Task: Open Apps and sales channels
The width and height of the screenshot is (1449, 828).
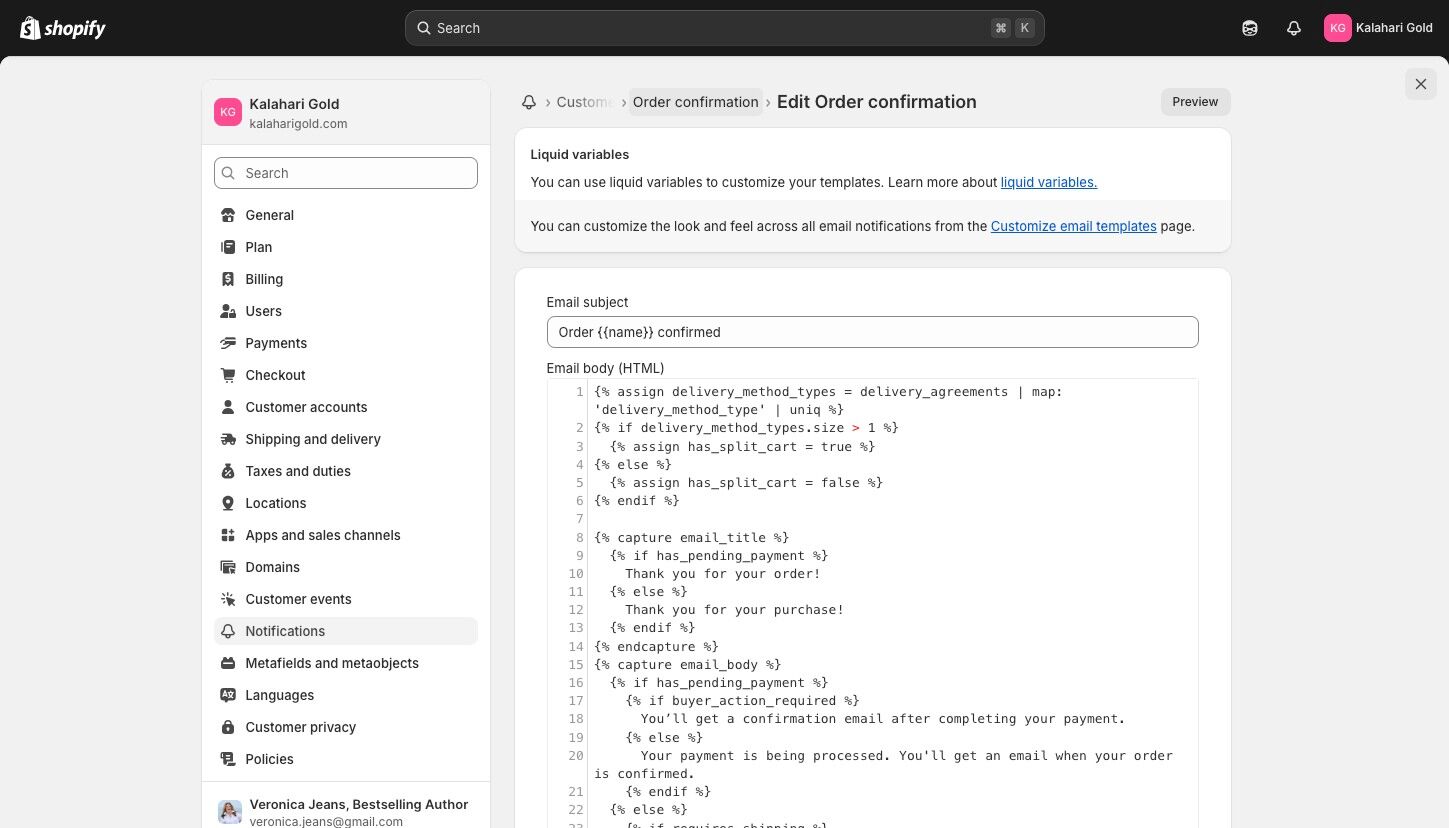Action: [x=346, y=535]
